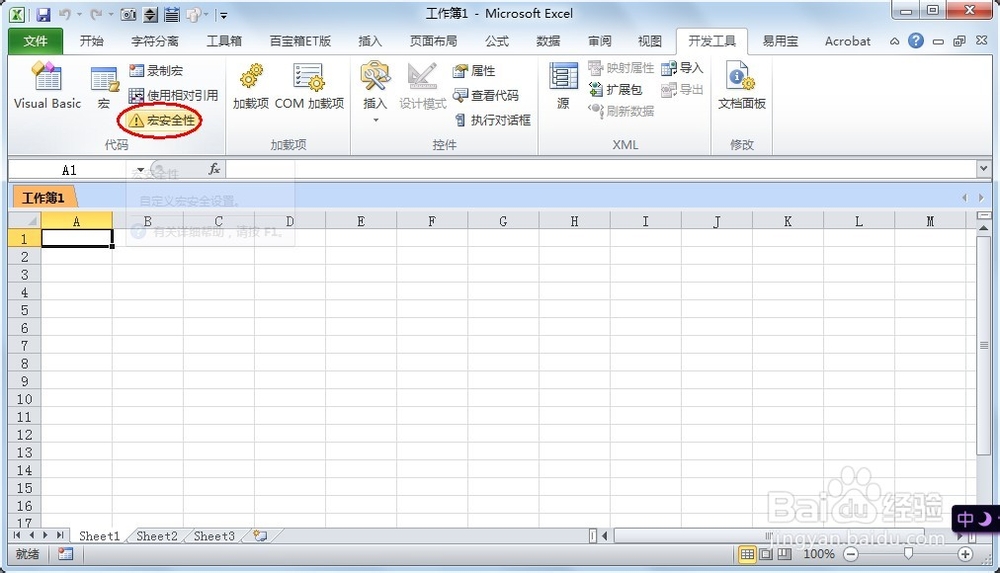
Task: Select the 工作簿1 workbook tab
Action: click(x=43, y=198)
